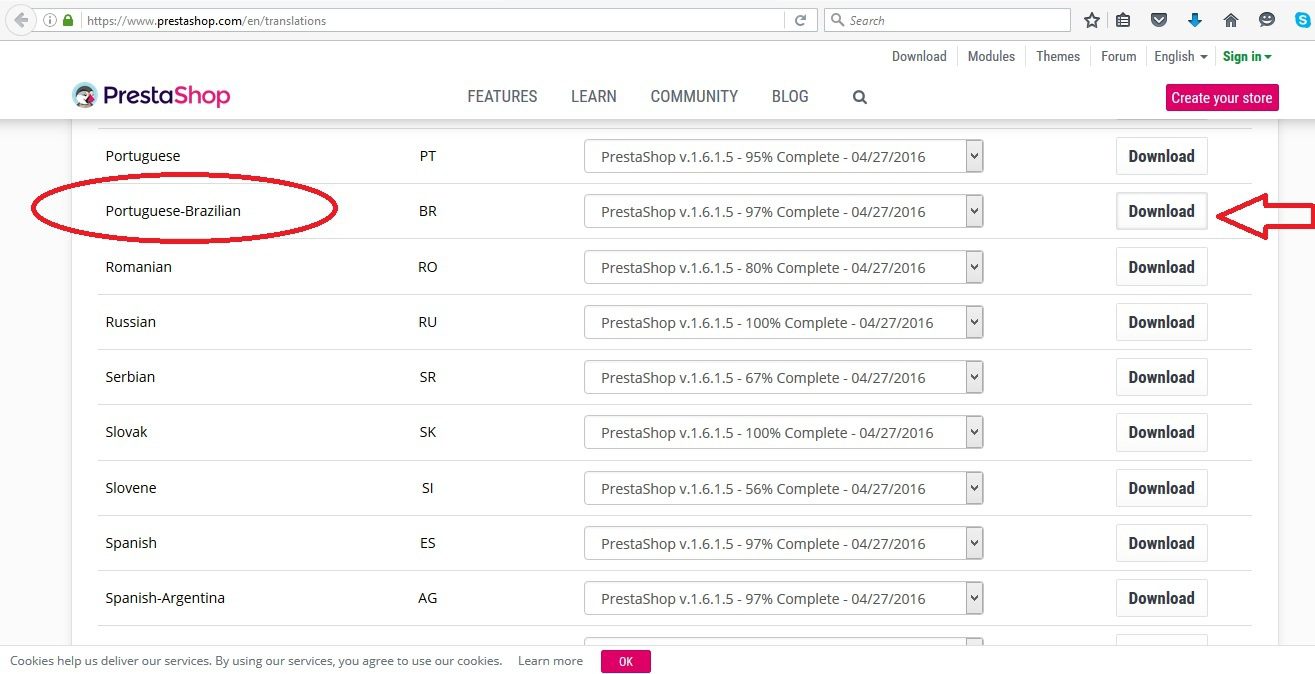Download the Russian translation
This screenshot has width=1315, height=674.
click(x=1161, y=322)
